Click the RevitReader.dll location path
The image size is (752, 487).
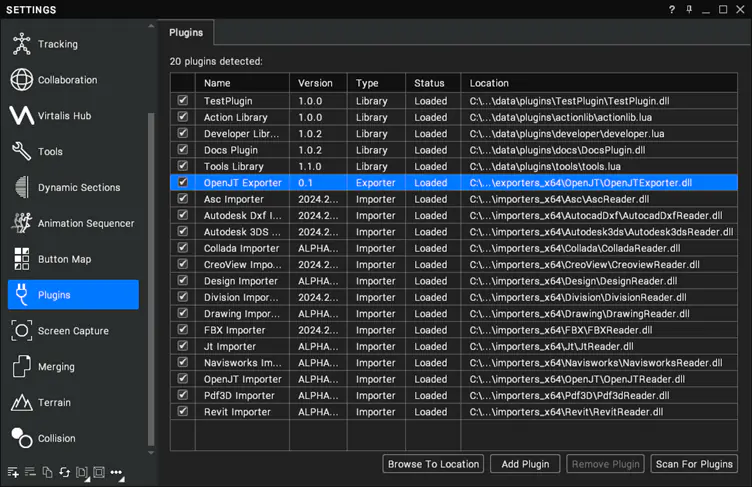click(x=566, y=412)
